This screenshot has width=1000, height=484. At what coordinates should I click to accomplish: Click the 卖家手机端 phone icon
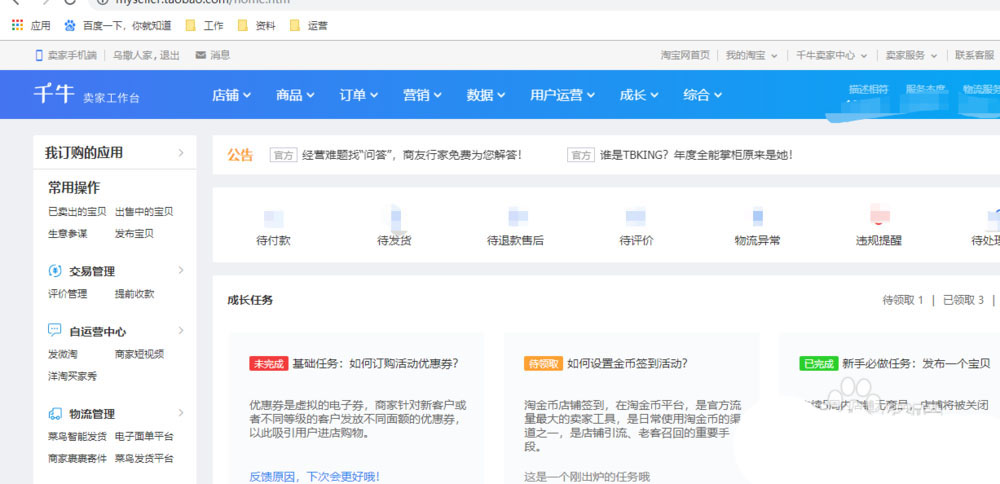click(39, 55)
